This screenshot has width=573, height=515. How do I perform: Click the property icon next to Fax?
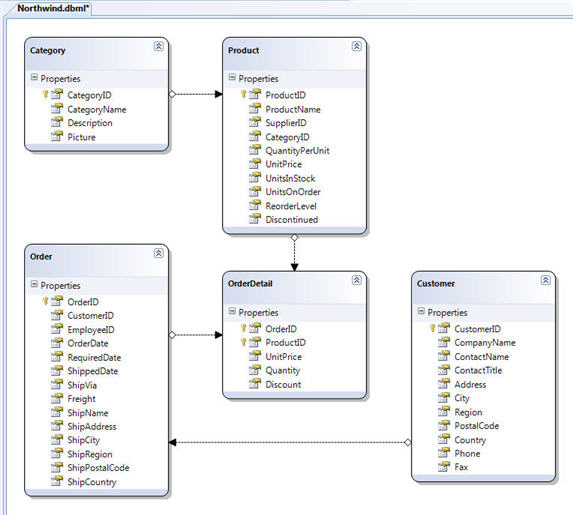click(444, 466)
